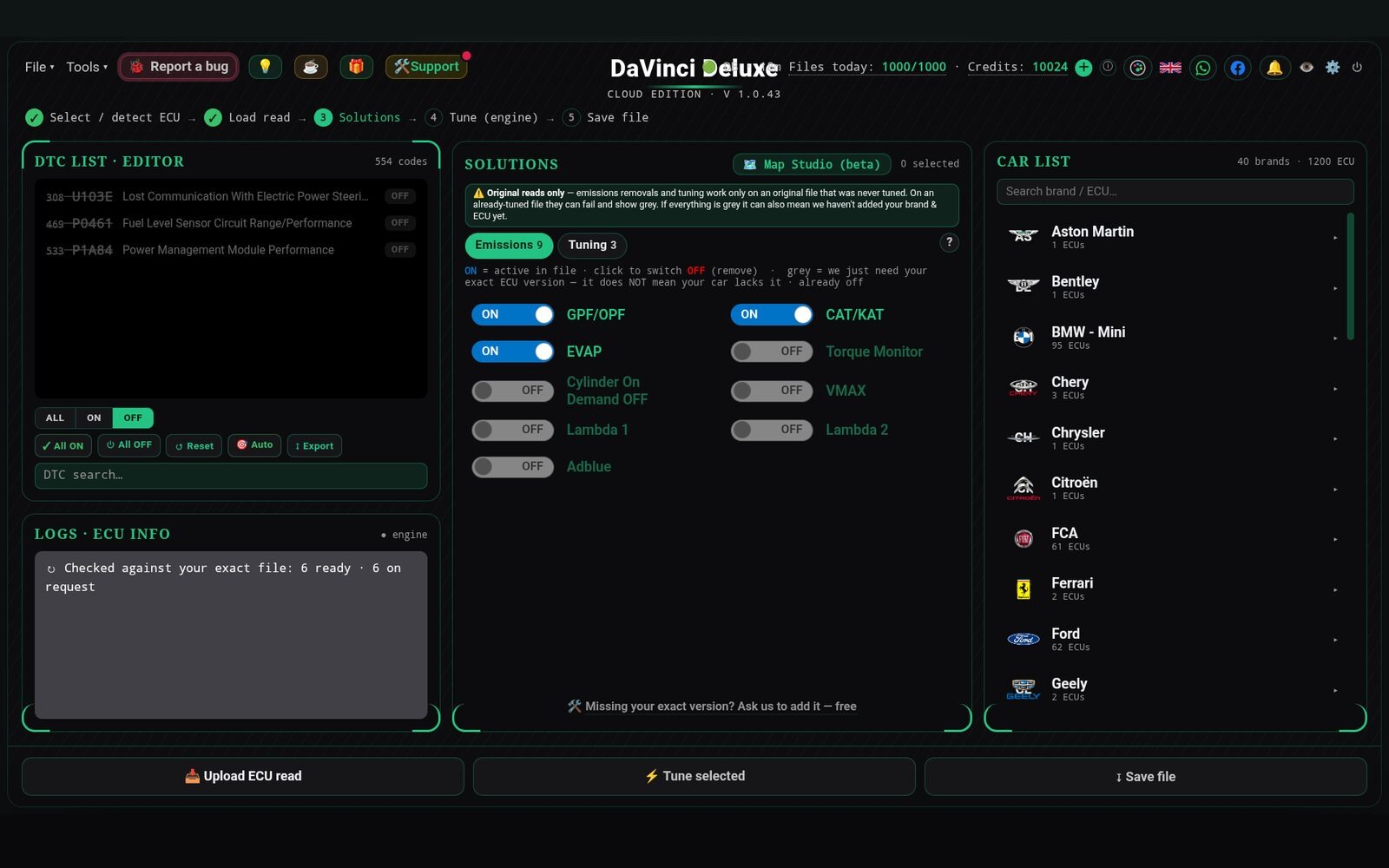The width and height of the screenshot is (1389, 868).
Task: Click the DTC search field
Action: pyautogui.click(x=231, y=475)
